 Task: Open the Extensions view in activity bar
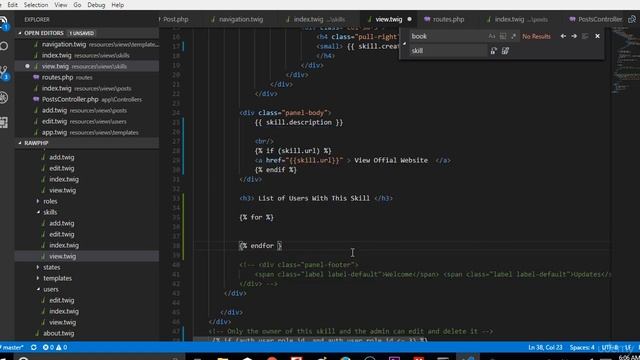pyautogui.click(x=4, y=122)
